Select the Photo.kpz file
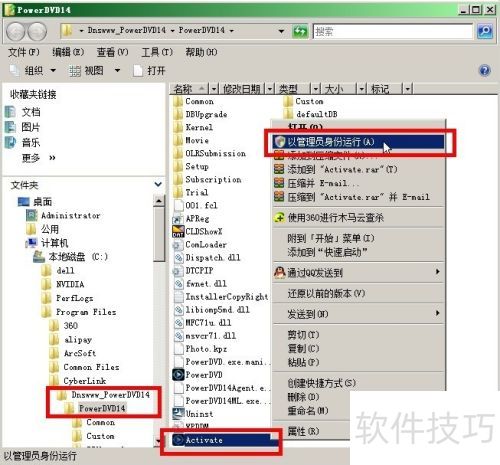The width and height of the screenshot is (500, 465). (201, 349)
